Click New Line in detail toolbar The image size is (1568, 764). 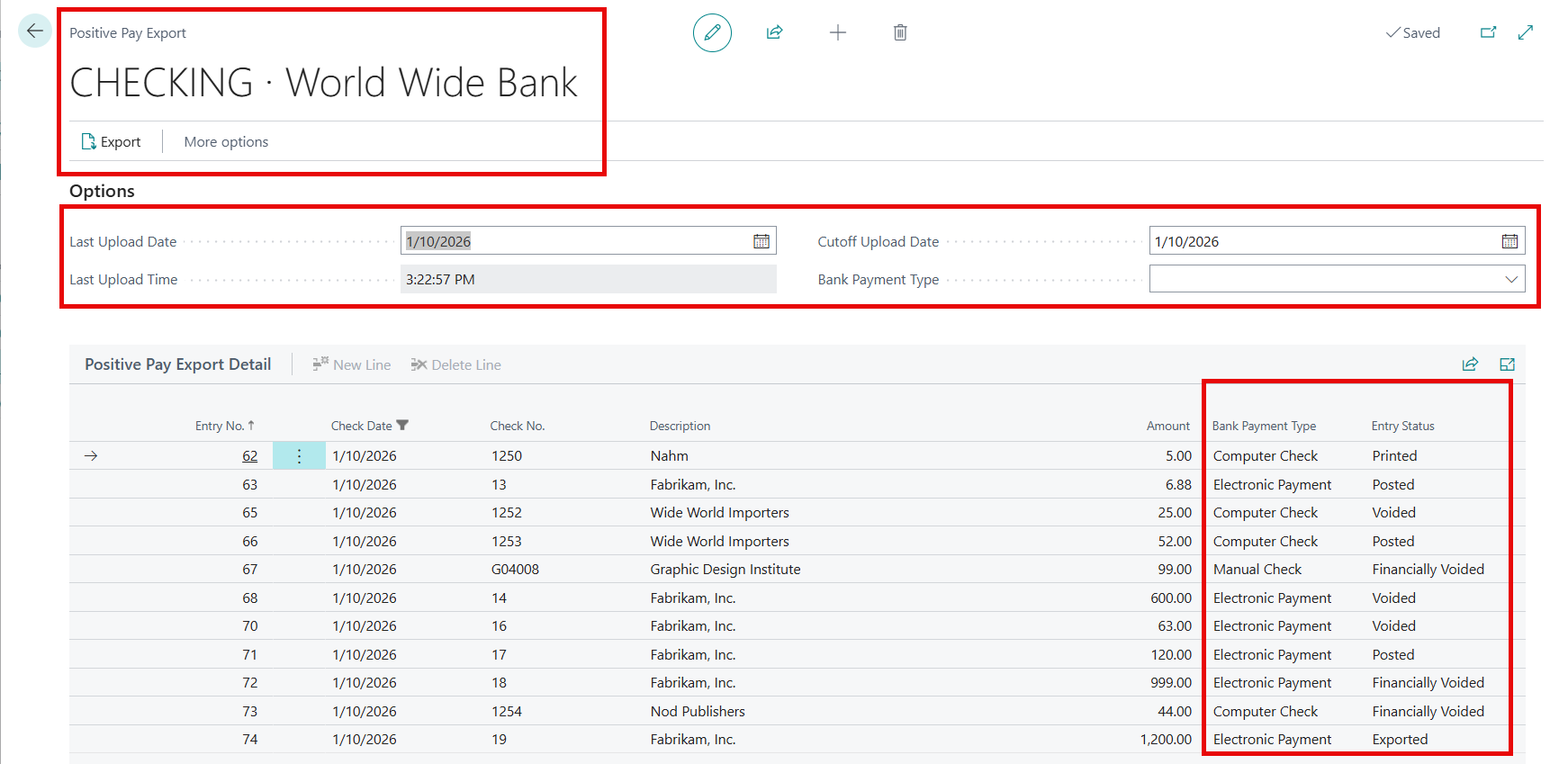[x=352, y=364]
